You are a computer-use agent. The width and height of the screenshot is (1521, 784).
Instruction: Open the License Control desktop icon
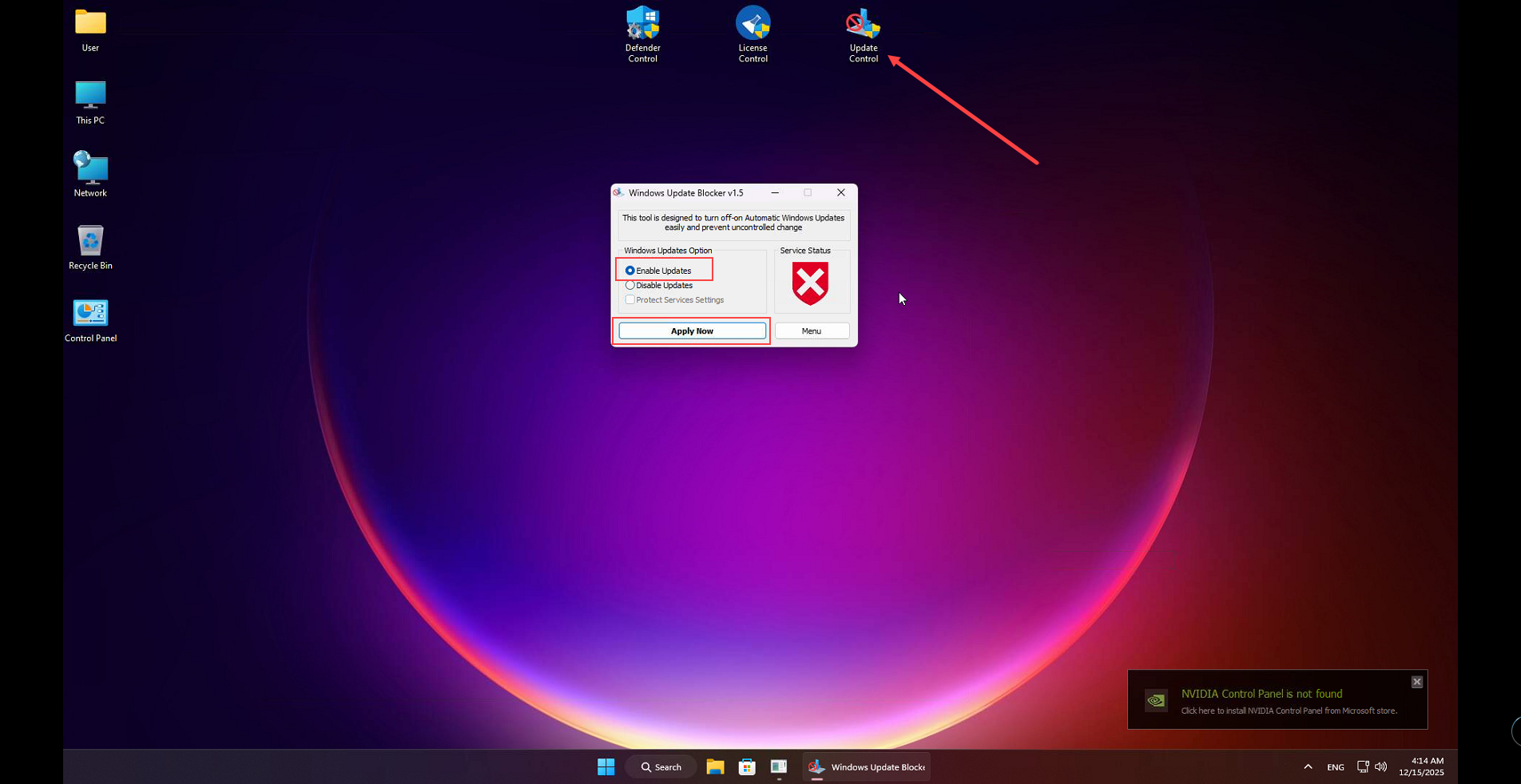753,26
